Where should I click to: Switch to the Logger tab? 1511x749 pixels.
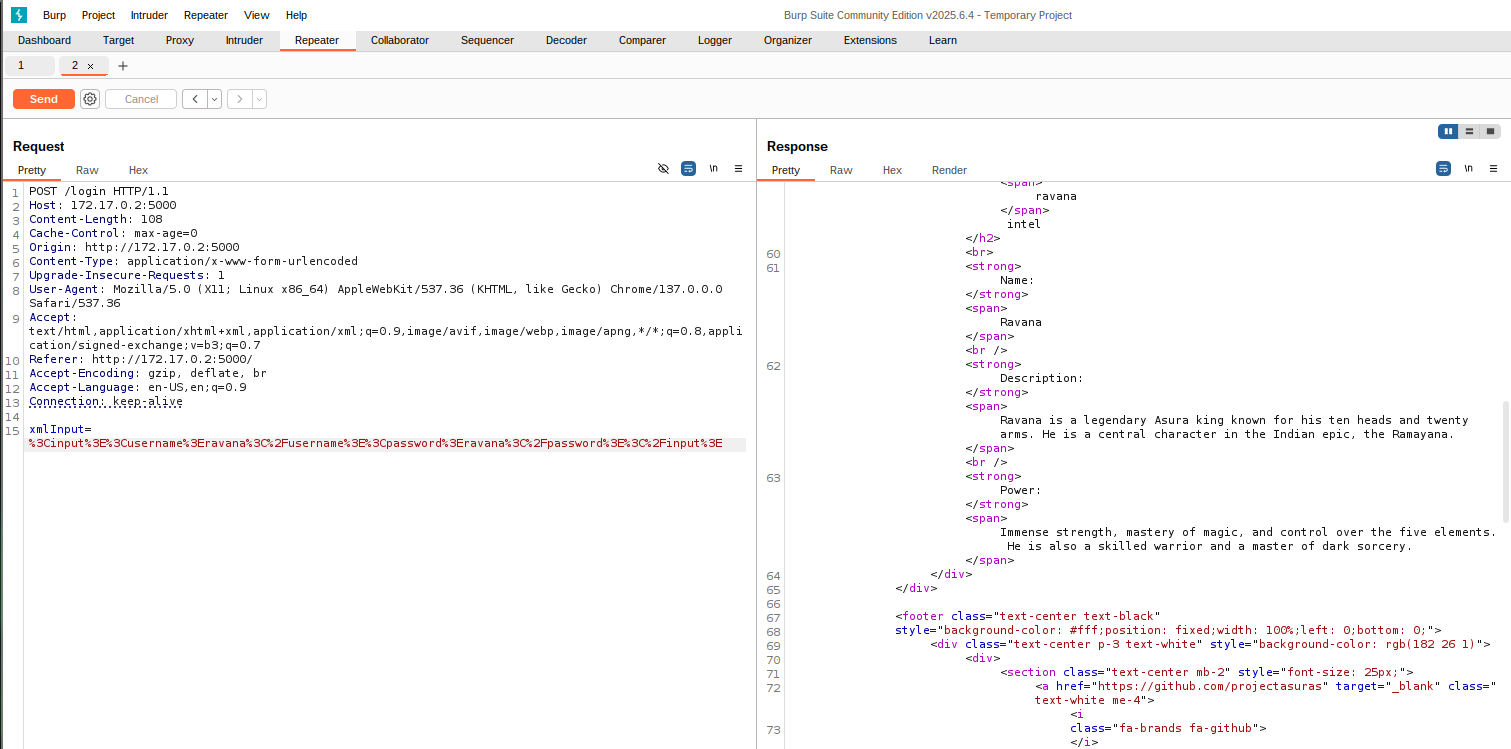tap(715, 40)
